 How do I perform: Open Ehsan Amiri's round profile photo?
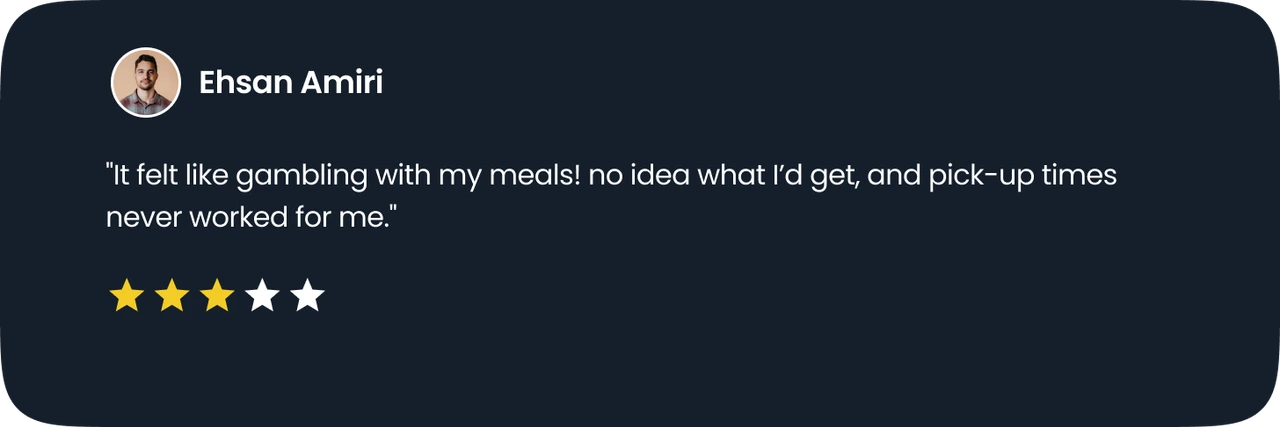[x=146, y=83]
